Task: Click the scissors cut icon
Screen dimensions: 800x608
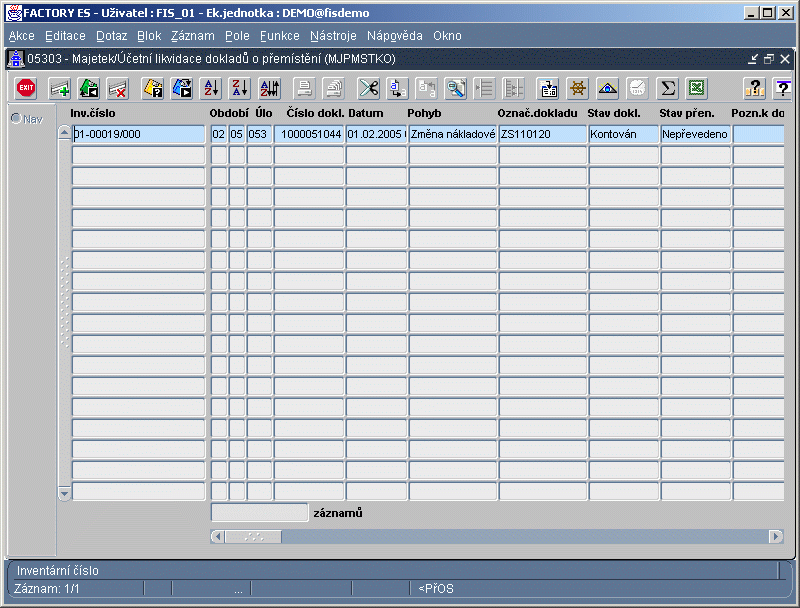Action: click(368, 88)
